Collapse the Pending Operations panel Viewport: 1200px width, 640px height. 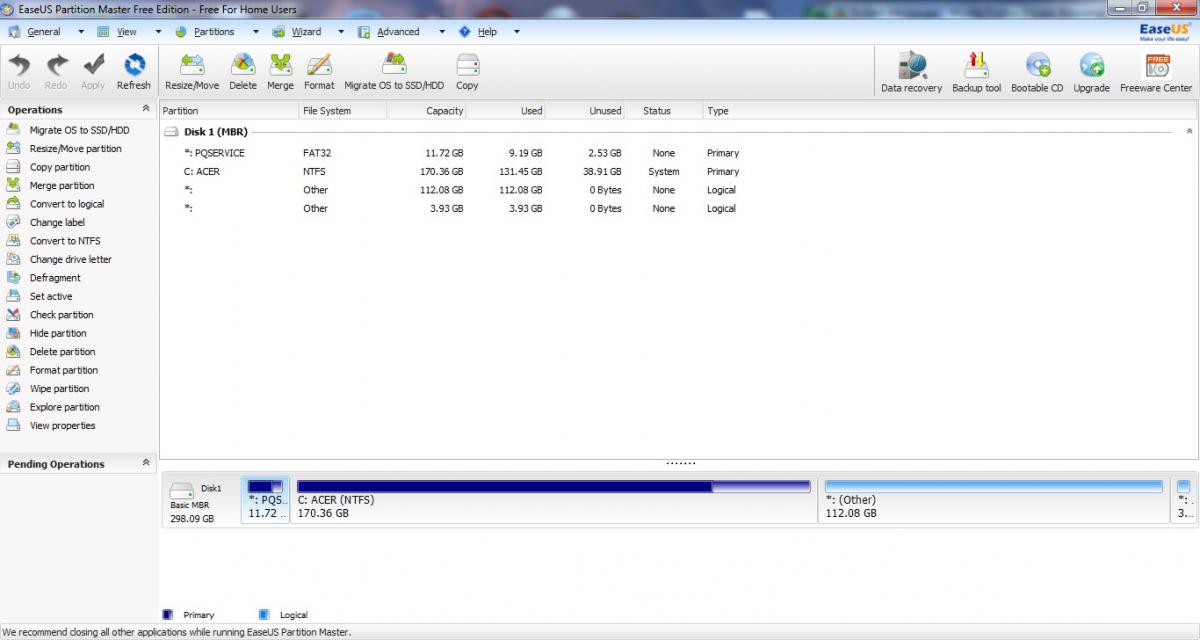click(146, 463)
